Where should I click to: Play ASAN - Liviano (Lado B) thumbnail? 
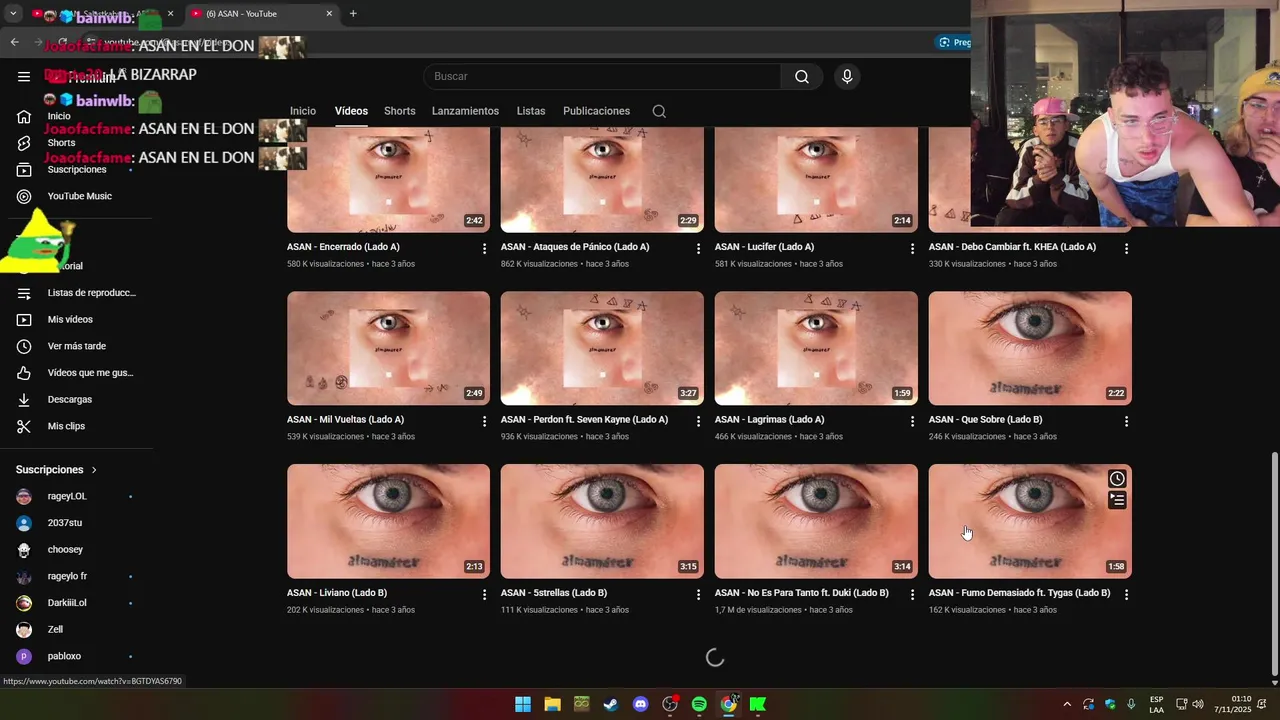[x=388, y=521]
